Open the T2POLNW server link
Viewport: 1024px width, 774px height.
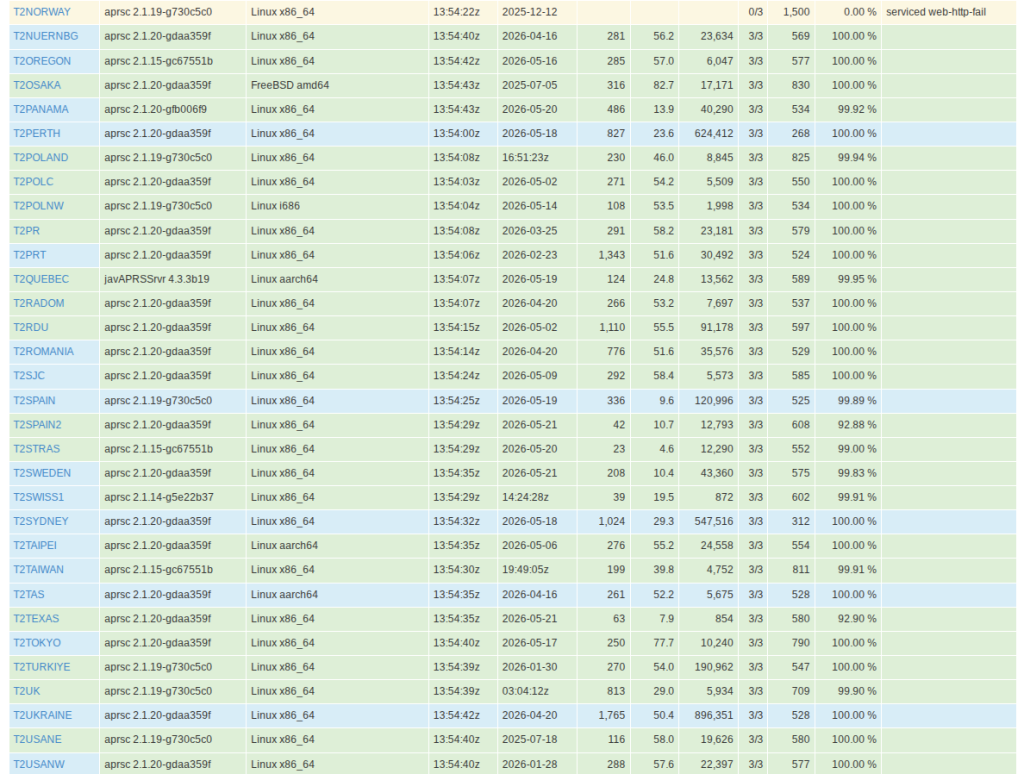click(39, 206)
